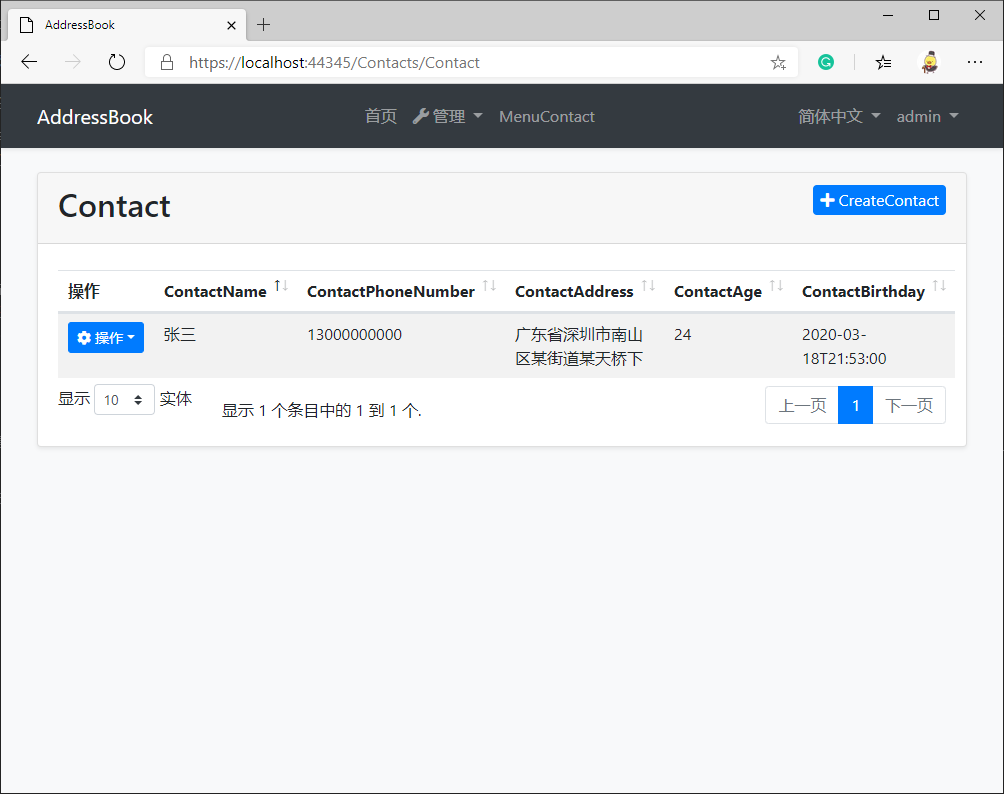Click the age value 24
The width and height of the screenshot is (1004, 794).
[x=683, y=335]
